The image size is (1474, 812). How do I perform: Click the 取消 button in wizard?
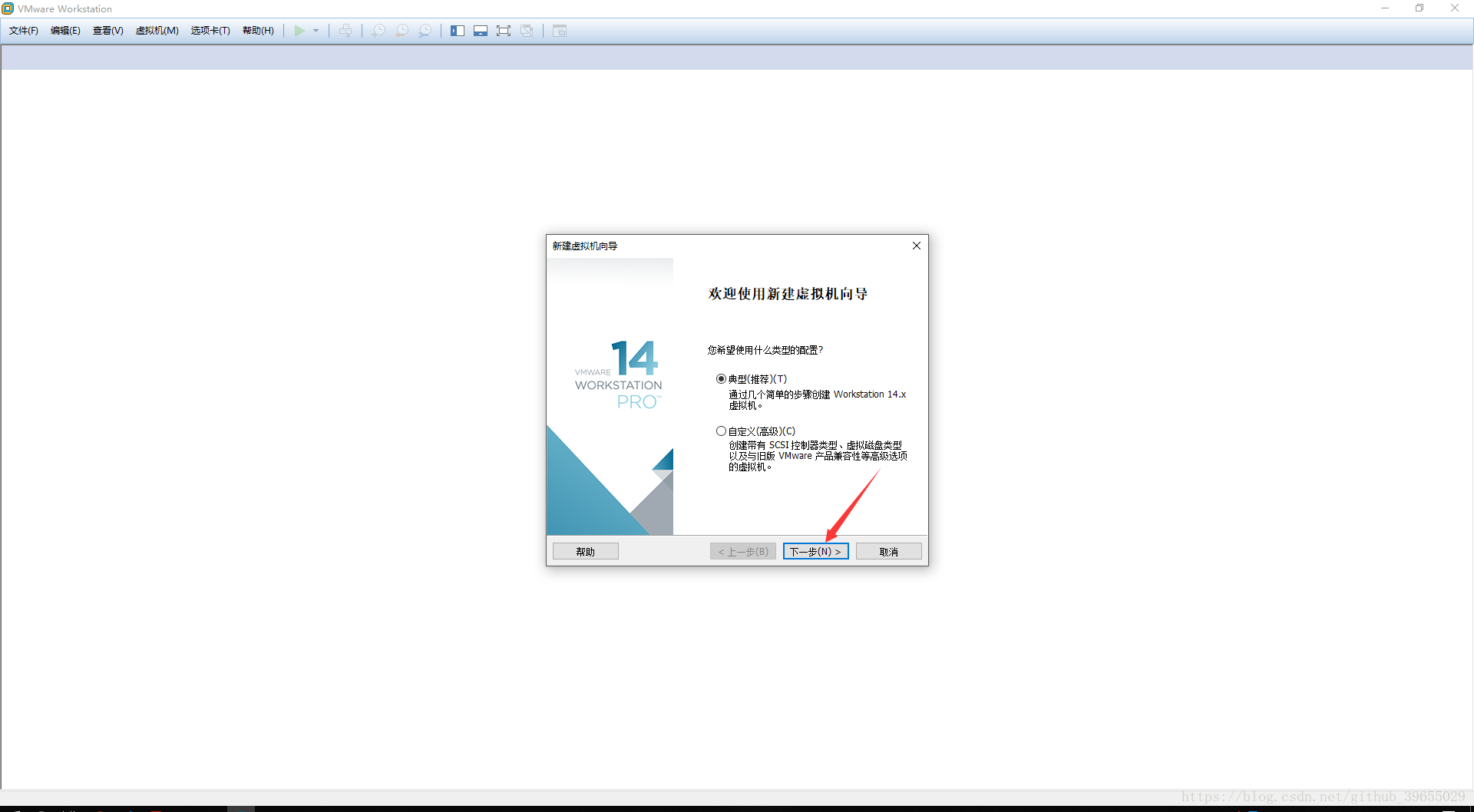click(x=888, y=552)
